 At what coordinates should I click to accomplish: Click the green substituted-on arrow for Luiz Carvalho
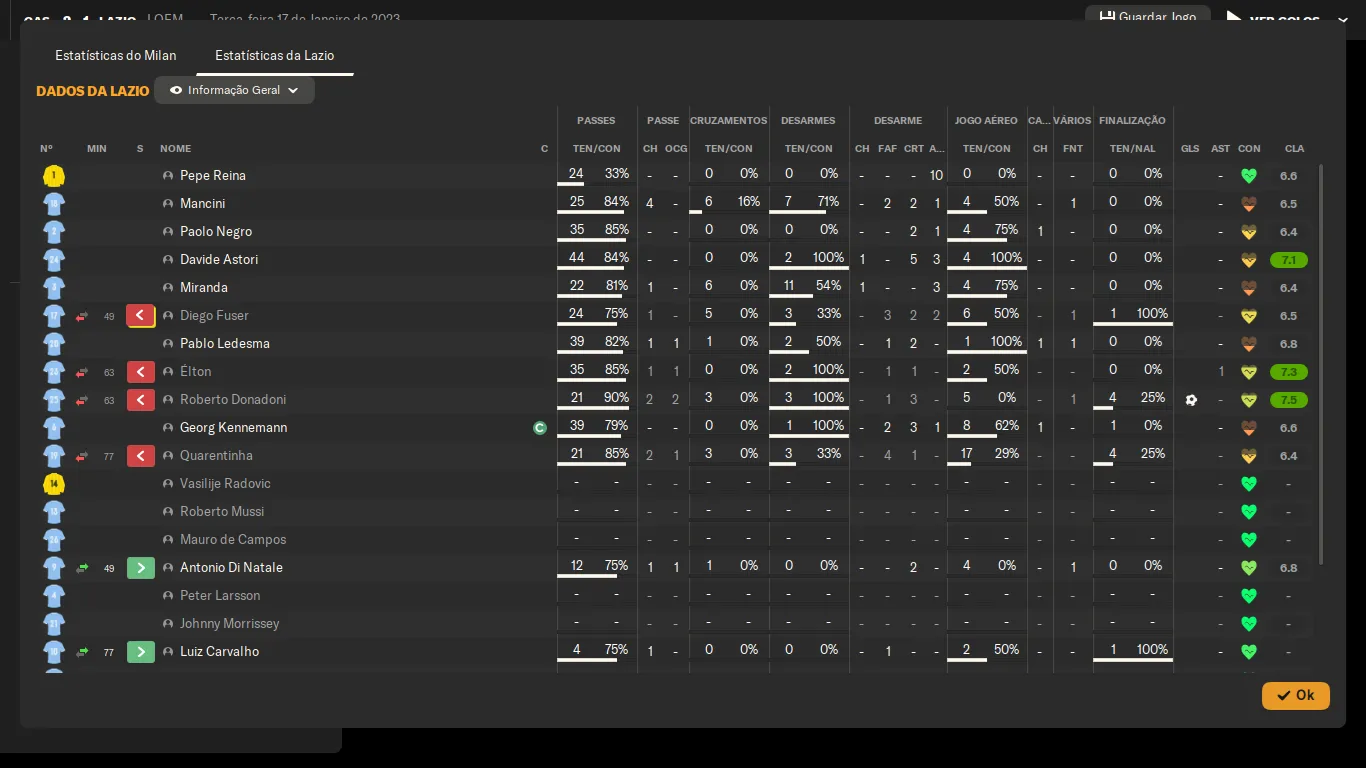(x=140, y=652)
